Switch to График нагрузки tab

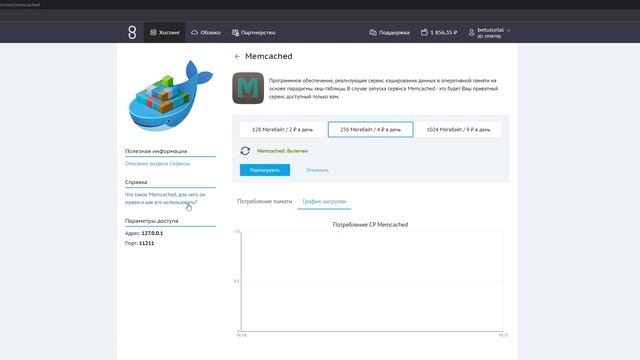(x=324, y=201)
